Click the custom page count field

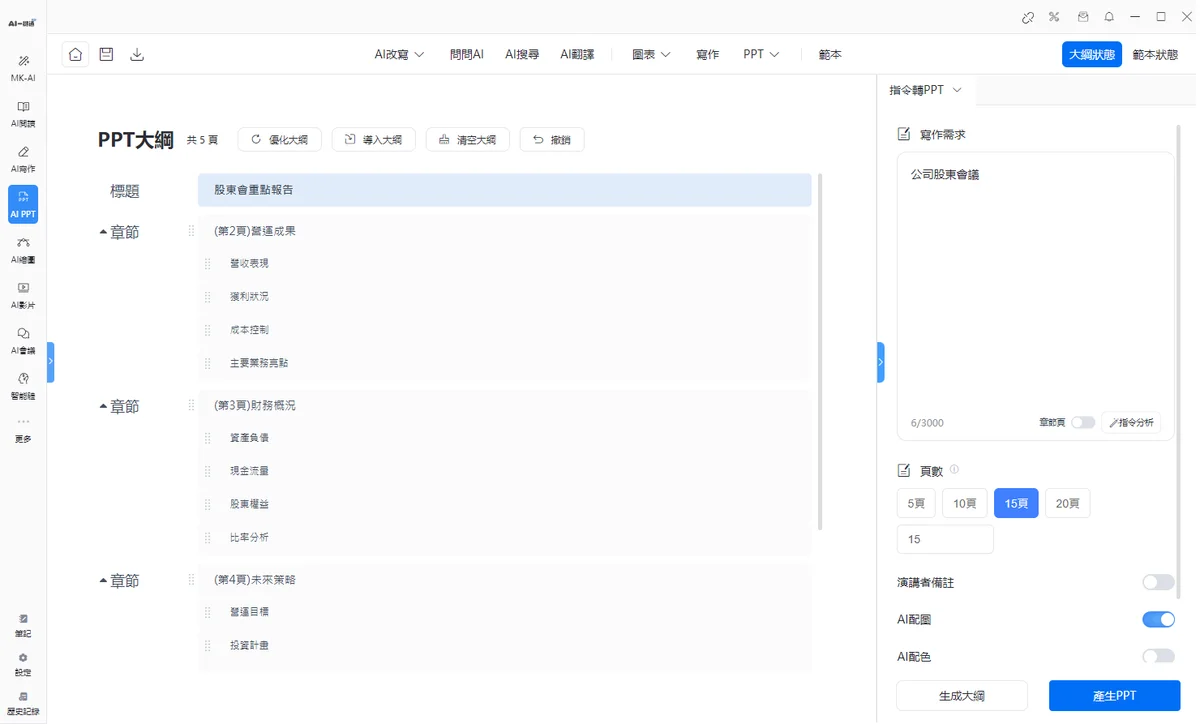tap(945, 539)
